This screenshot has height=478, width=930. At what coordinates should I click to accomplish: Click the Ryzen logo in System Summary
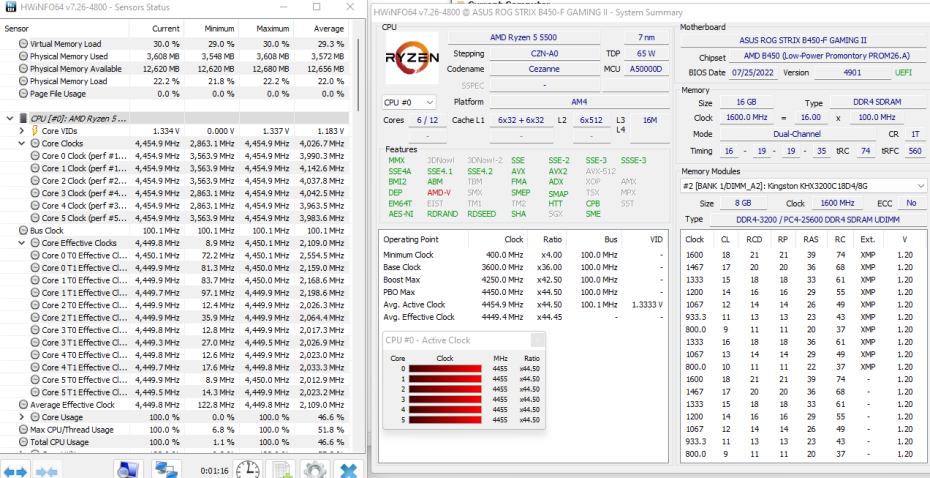[x=412, y=58]
